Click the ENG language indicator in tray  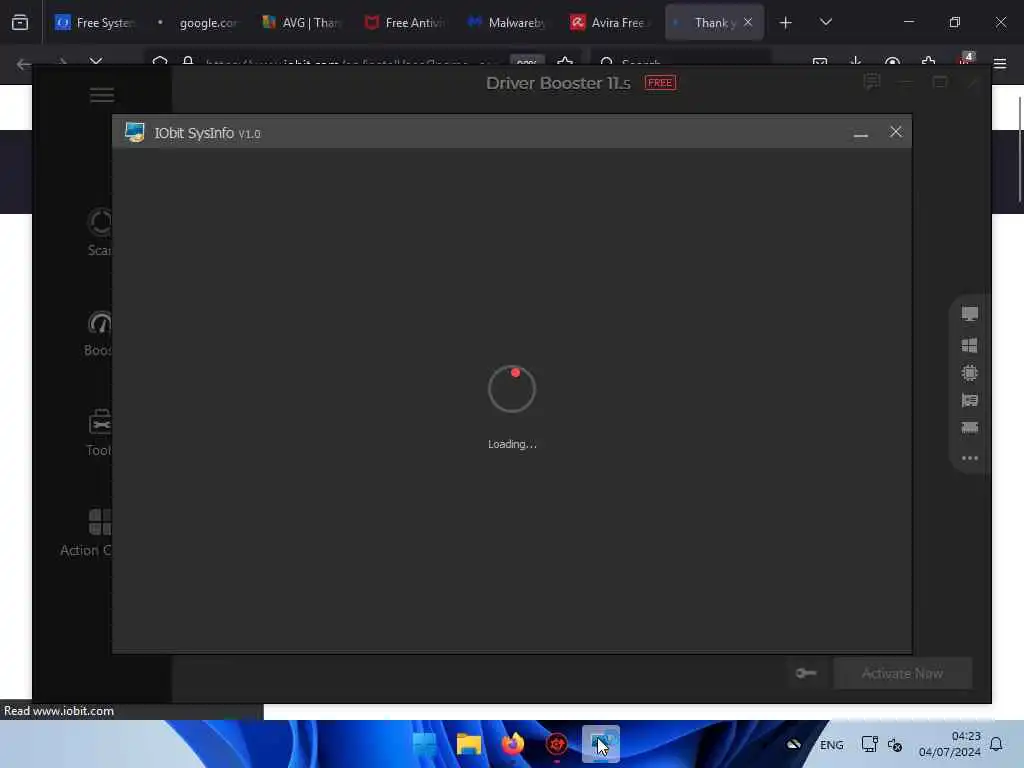click(831, 745)
